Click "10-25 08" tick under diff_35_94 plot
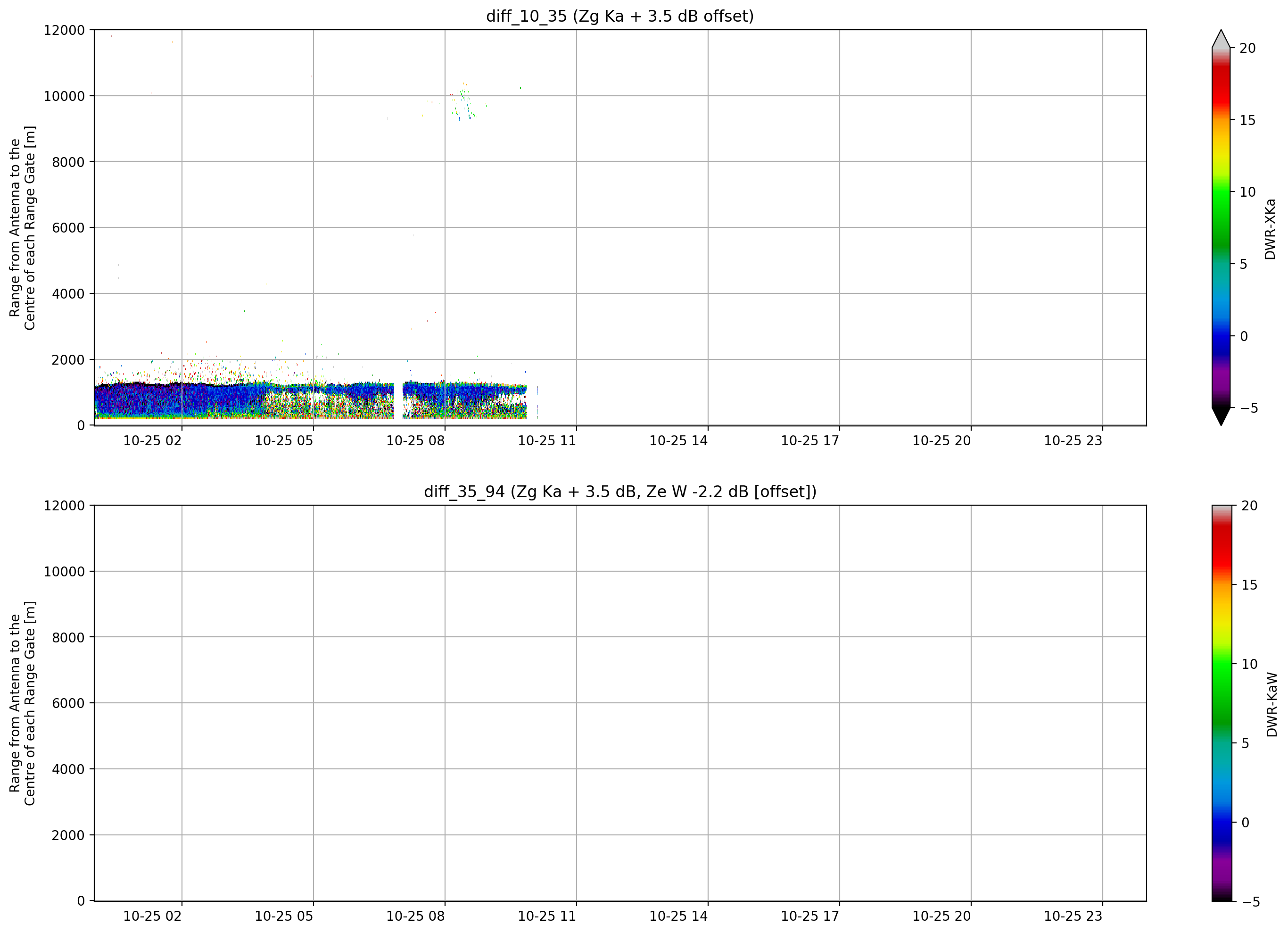1288x933 pixels. tap(416, 916)
